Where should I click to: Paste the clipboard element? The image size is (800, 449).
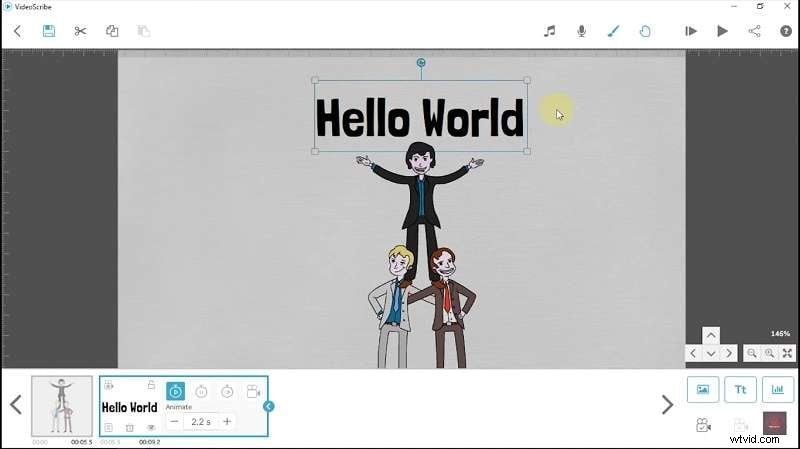(144, 31)
